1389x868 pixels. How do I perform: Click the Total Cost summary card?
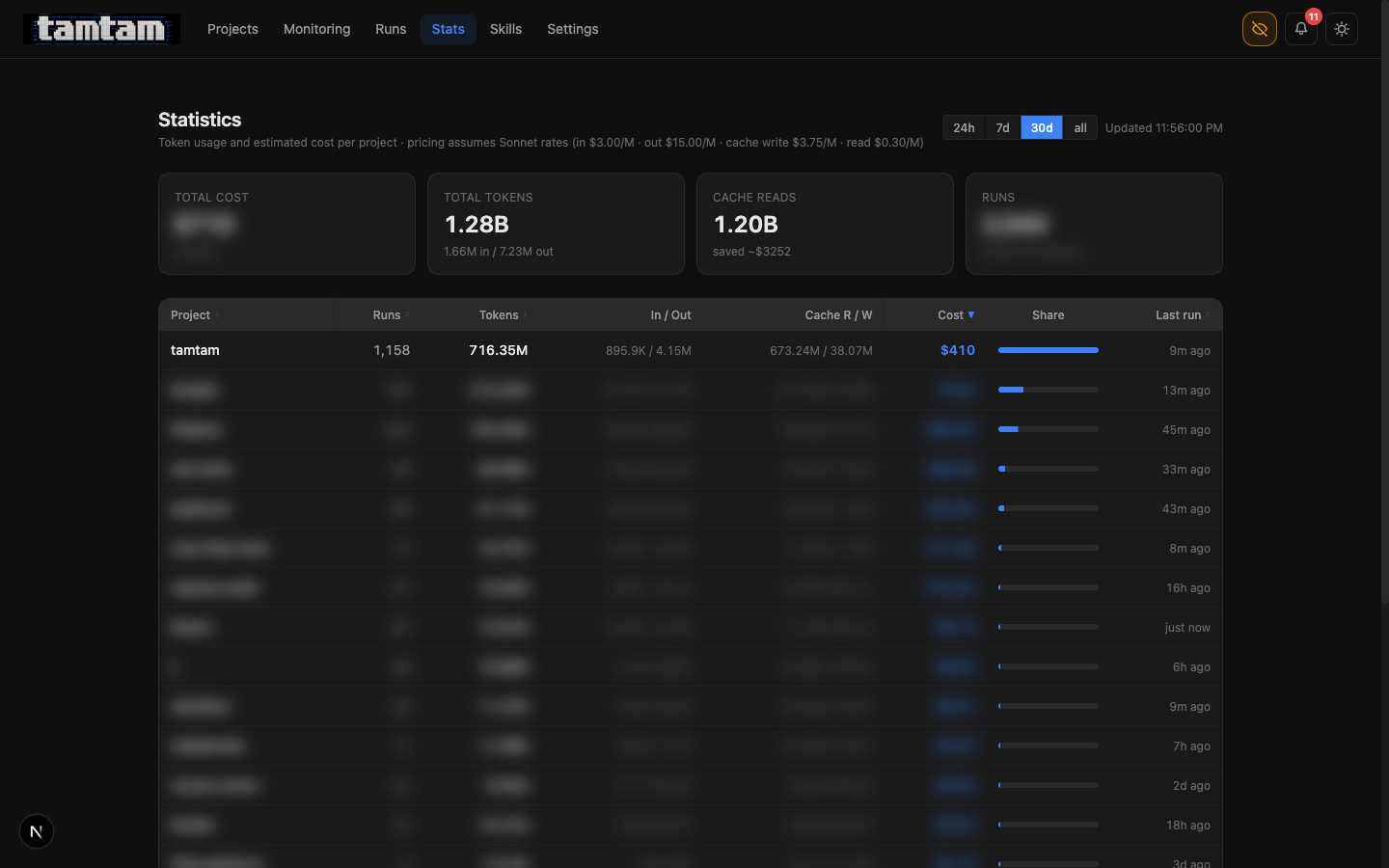tap(286, 224)
